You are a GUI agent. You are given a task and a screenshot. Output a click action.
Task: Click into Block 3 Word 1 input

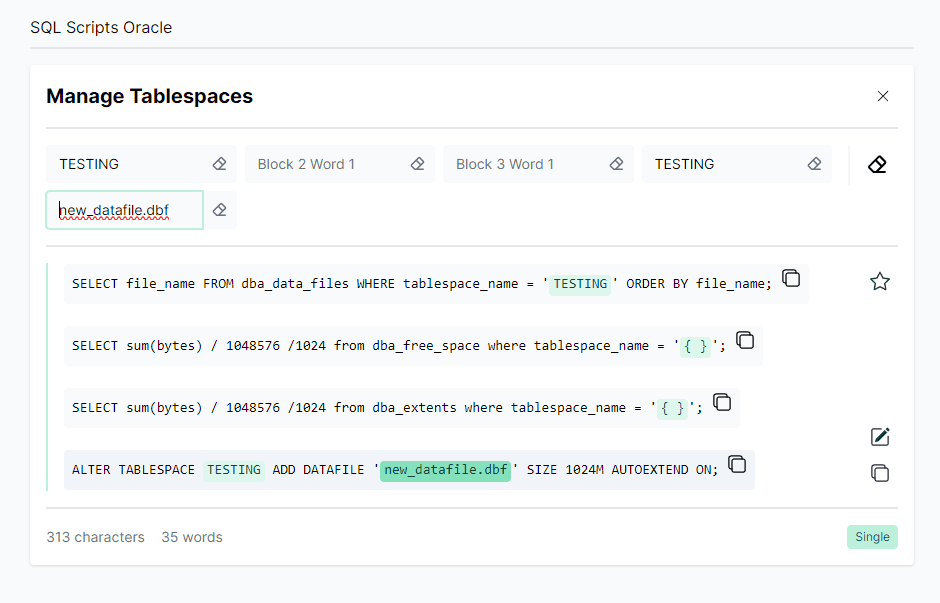coord(523,164)
